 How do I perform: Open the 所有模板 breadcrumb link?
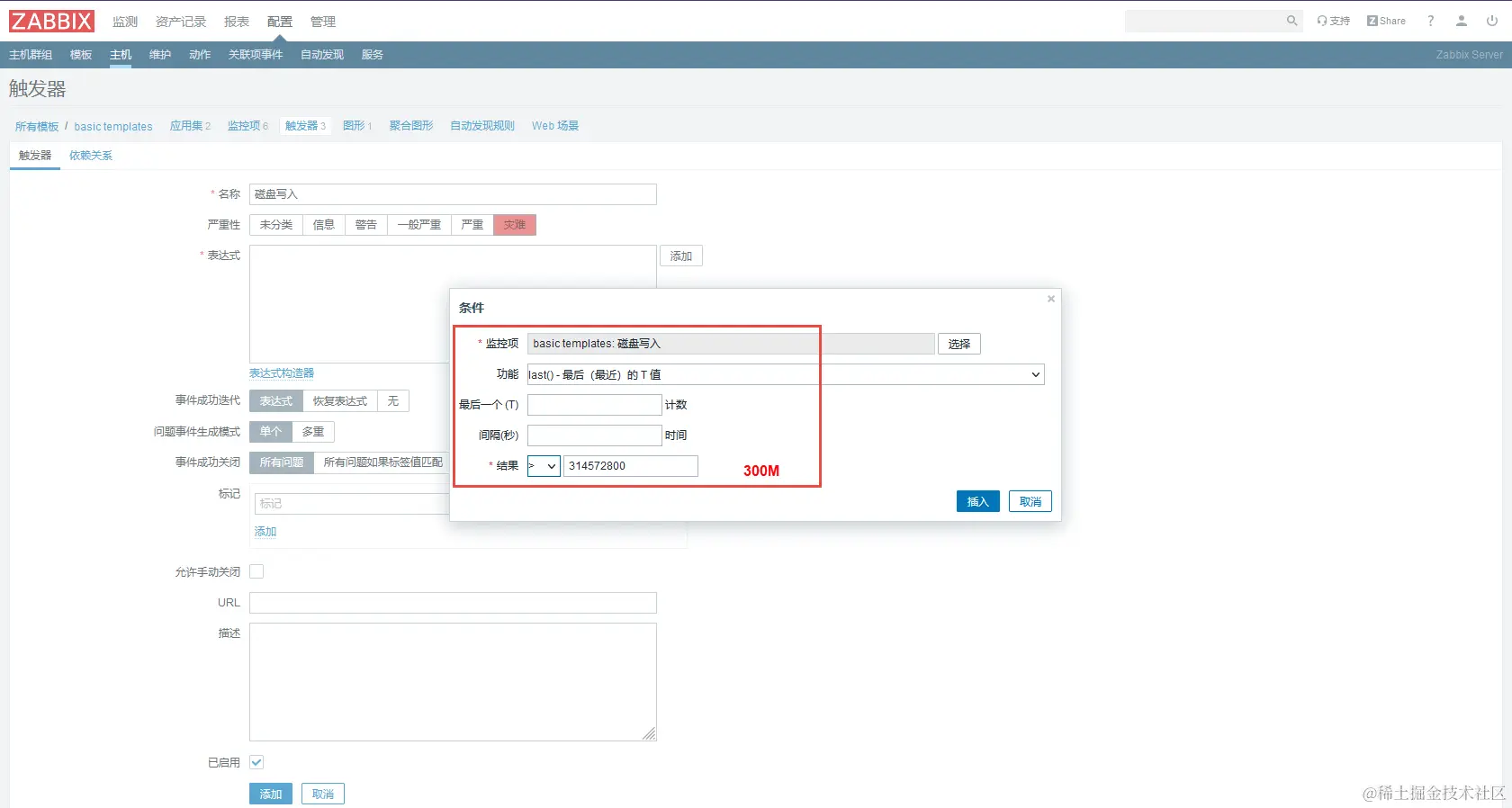37,127
